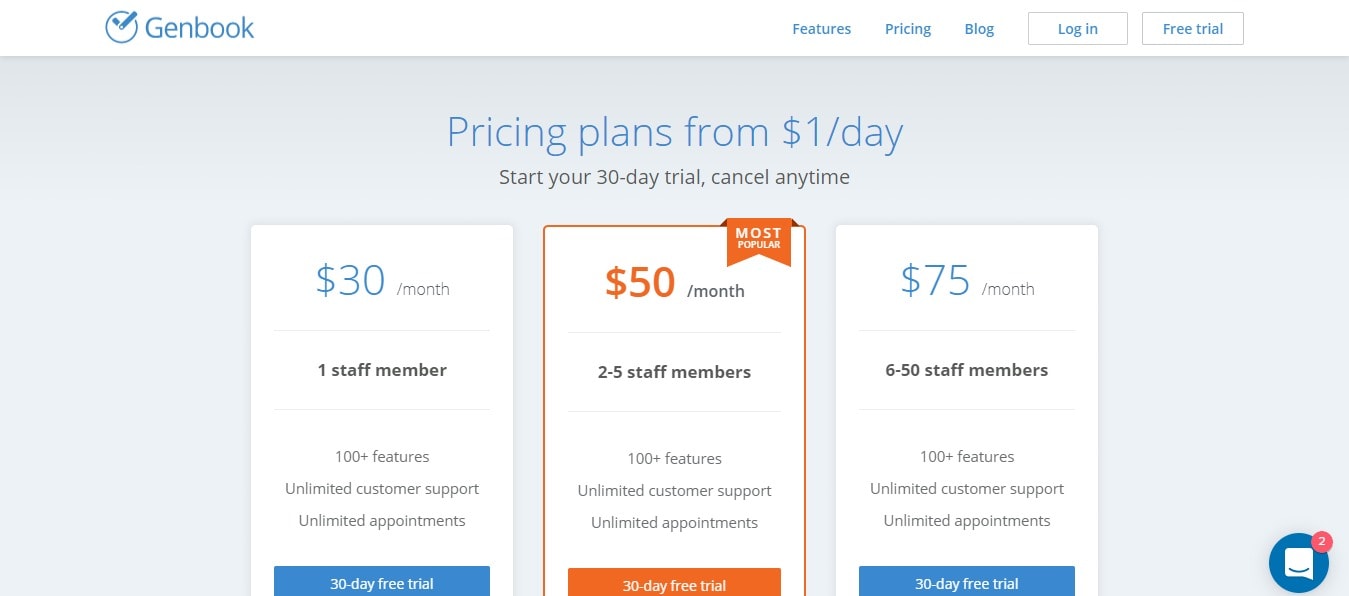This screenshot has height=596, width=1349.
Task: Select the orange $50 /month price
Action: coord(674,283)
